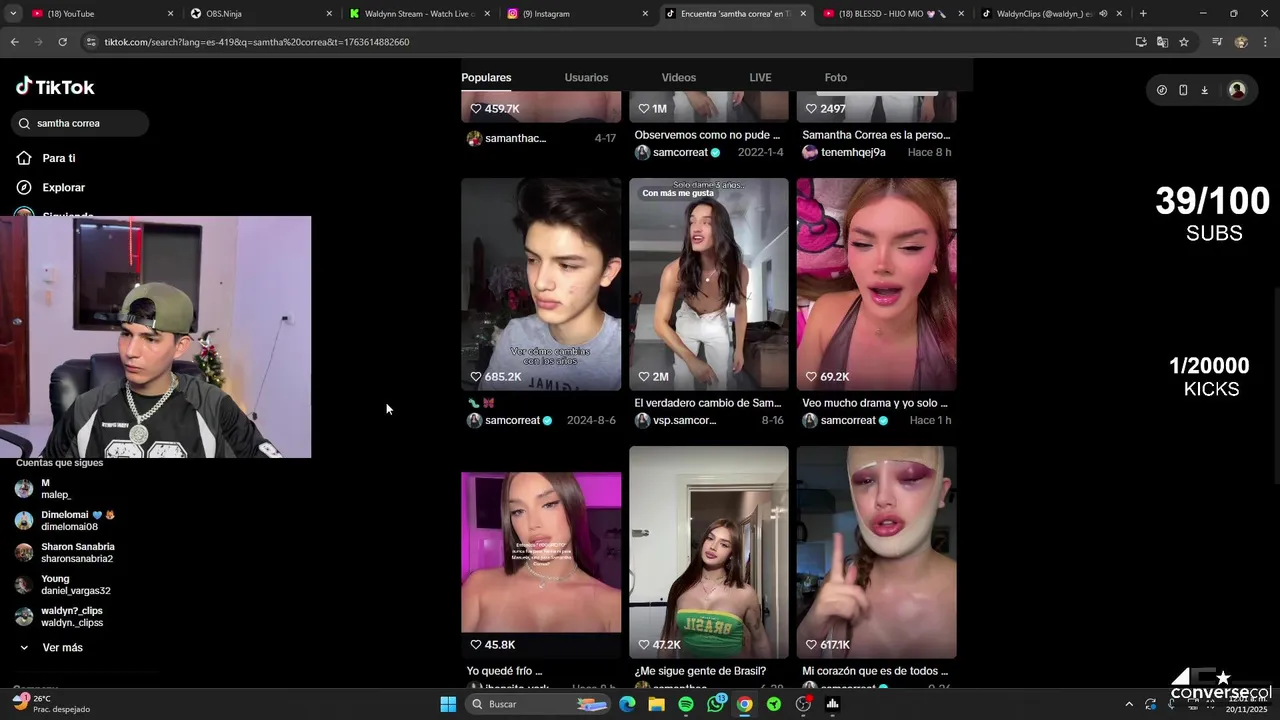Open the Explorar compass icon
Image resolution: width=1280 pixels, height=720 pixels.
[24, 187]
